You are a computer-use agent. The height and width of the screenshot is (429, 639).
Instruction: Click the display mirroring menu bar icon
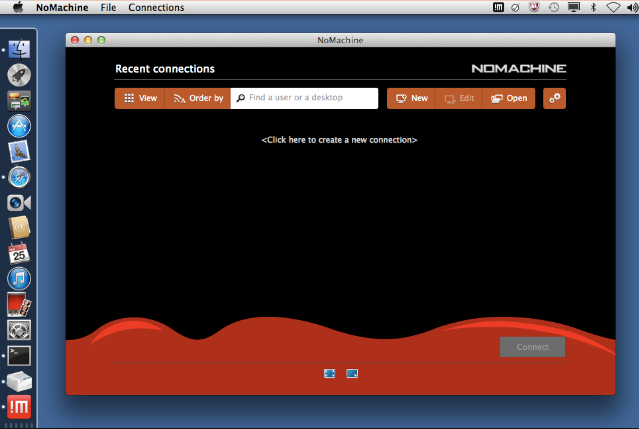[574, 7]
